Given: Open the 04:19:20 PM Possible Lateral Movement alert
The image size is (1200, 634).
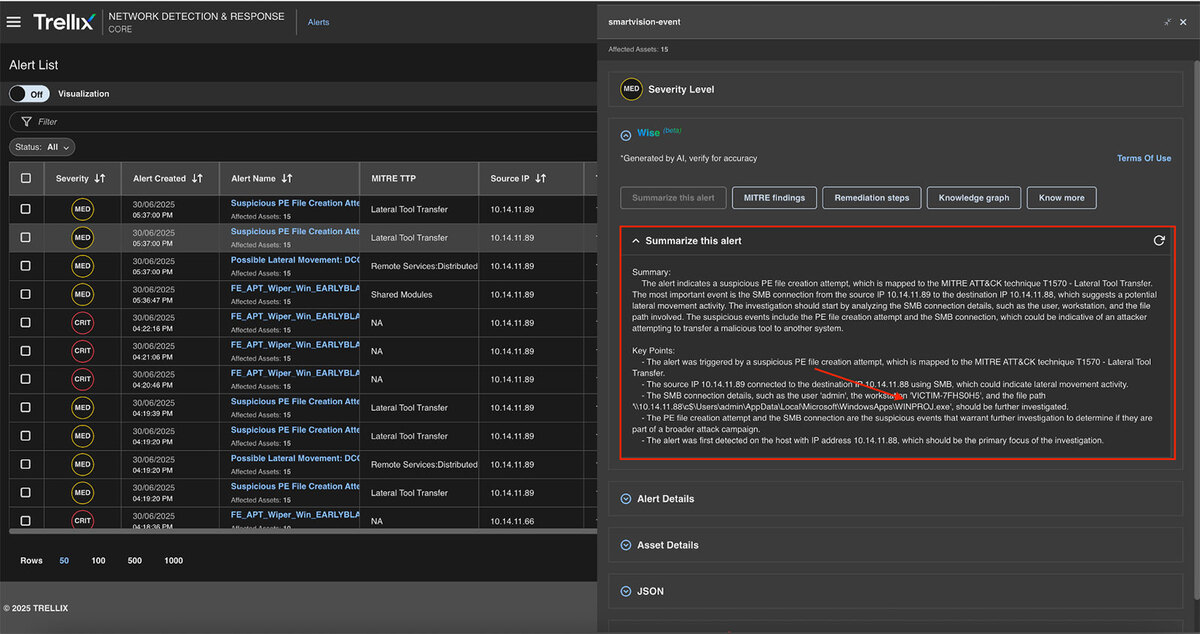Looking at the screenshot, I should [x=295, y=458].
